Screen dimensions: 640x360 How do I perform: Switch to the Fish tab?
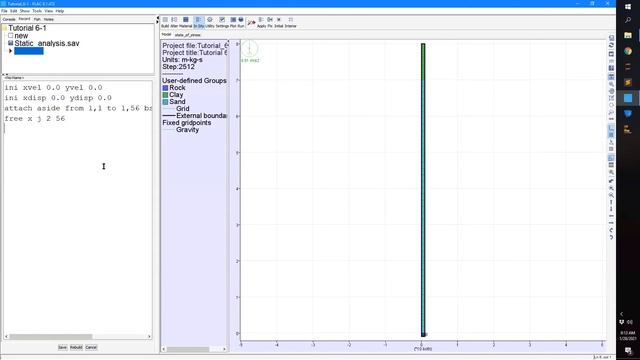point(37,19)
